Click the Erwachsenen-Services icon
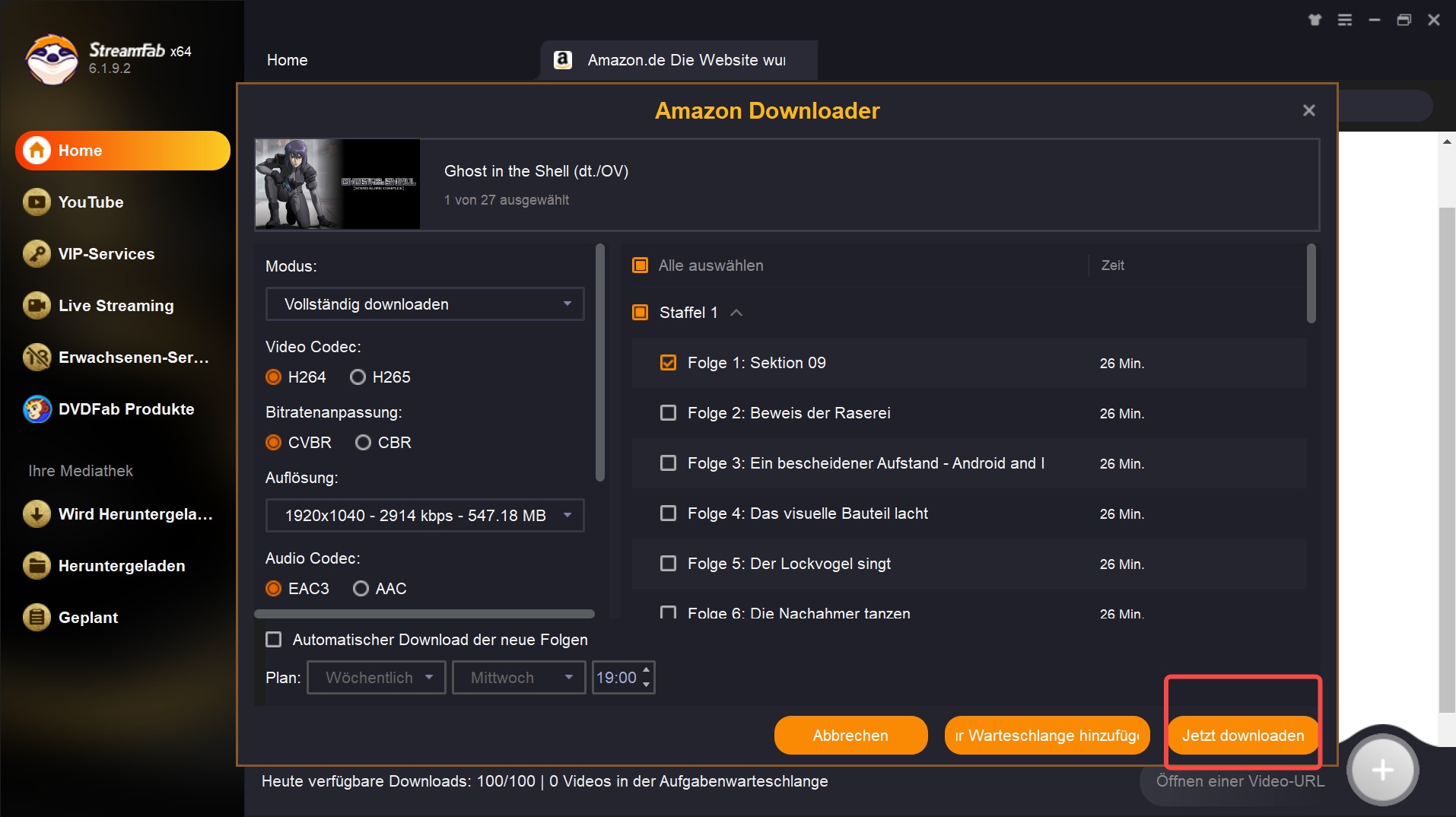Screen dimensions: 1456x817 [x=37, y=358]
